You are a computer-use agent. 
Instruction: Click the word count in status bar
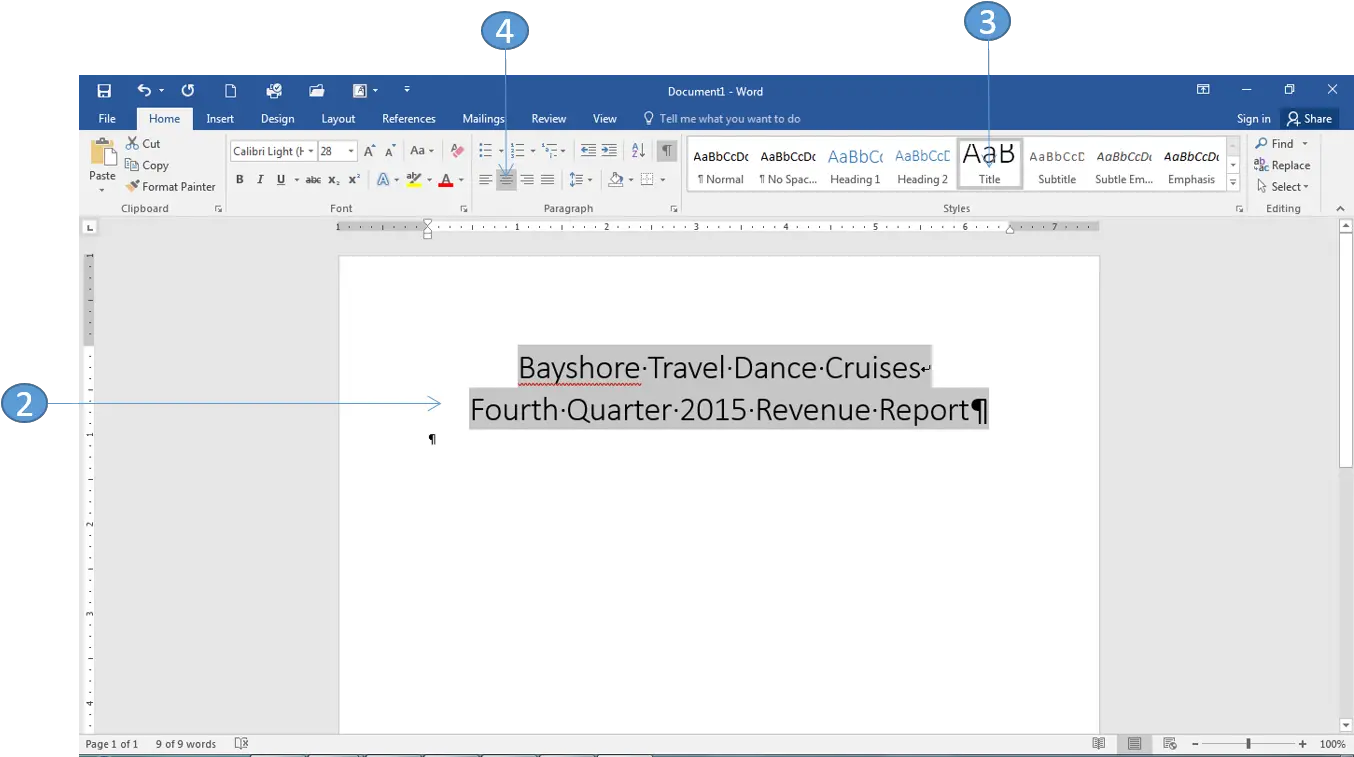pyautogui.click(x=186, y=744)
